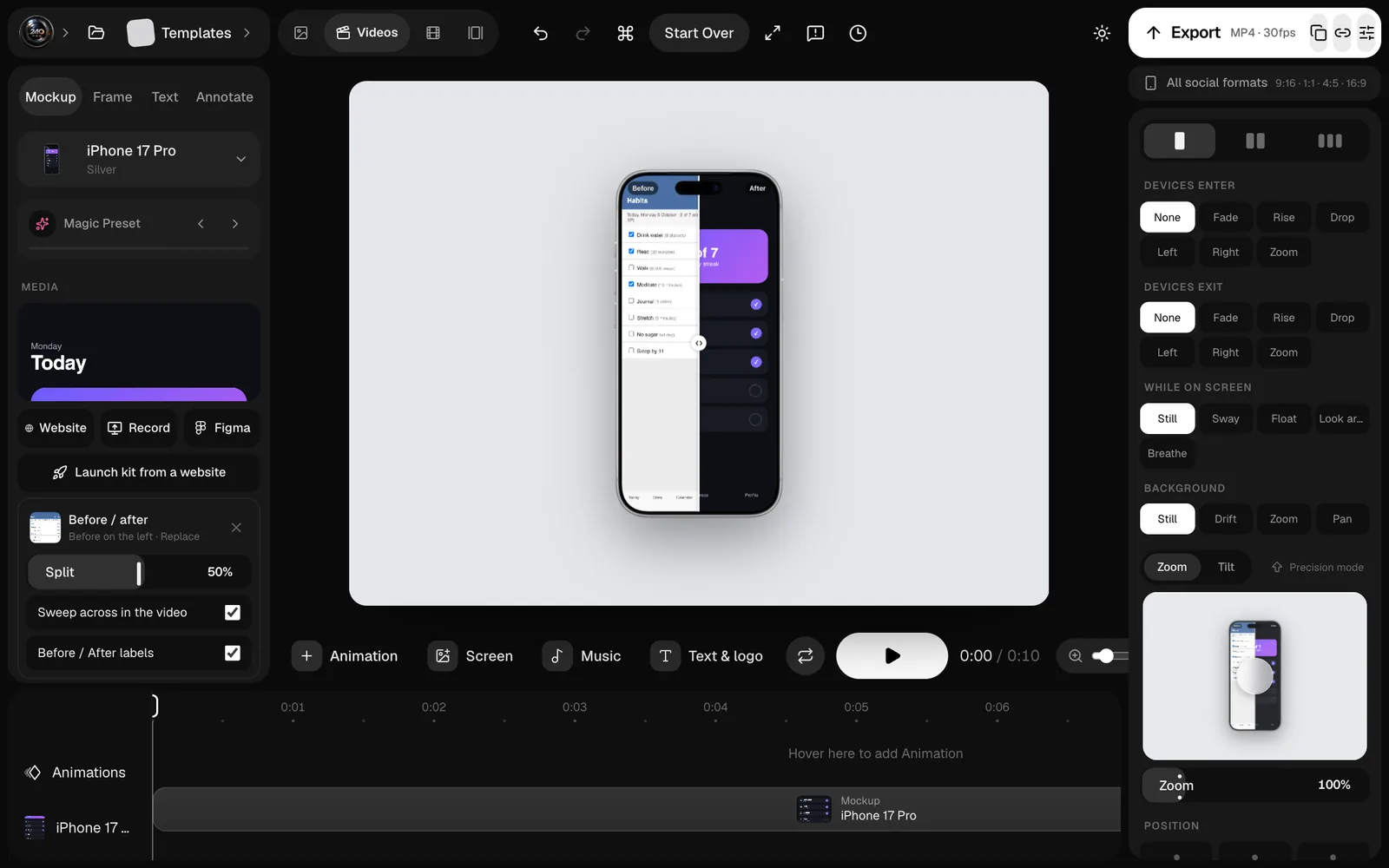The height and width of the screenshot is (868, 1389).
Task: Click the copy icon next to Export
Action: point(1318,33)
